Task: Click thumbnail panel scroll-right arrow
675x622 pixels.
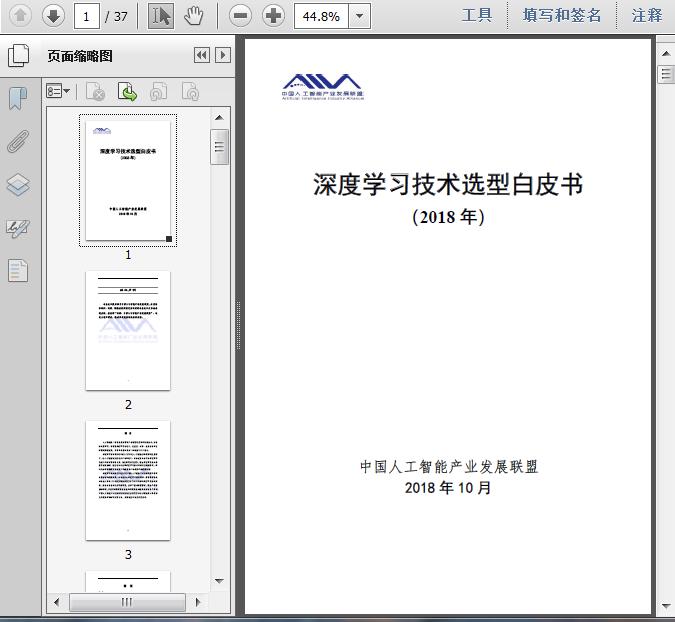Action: point(198,602)
